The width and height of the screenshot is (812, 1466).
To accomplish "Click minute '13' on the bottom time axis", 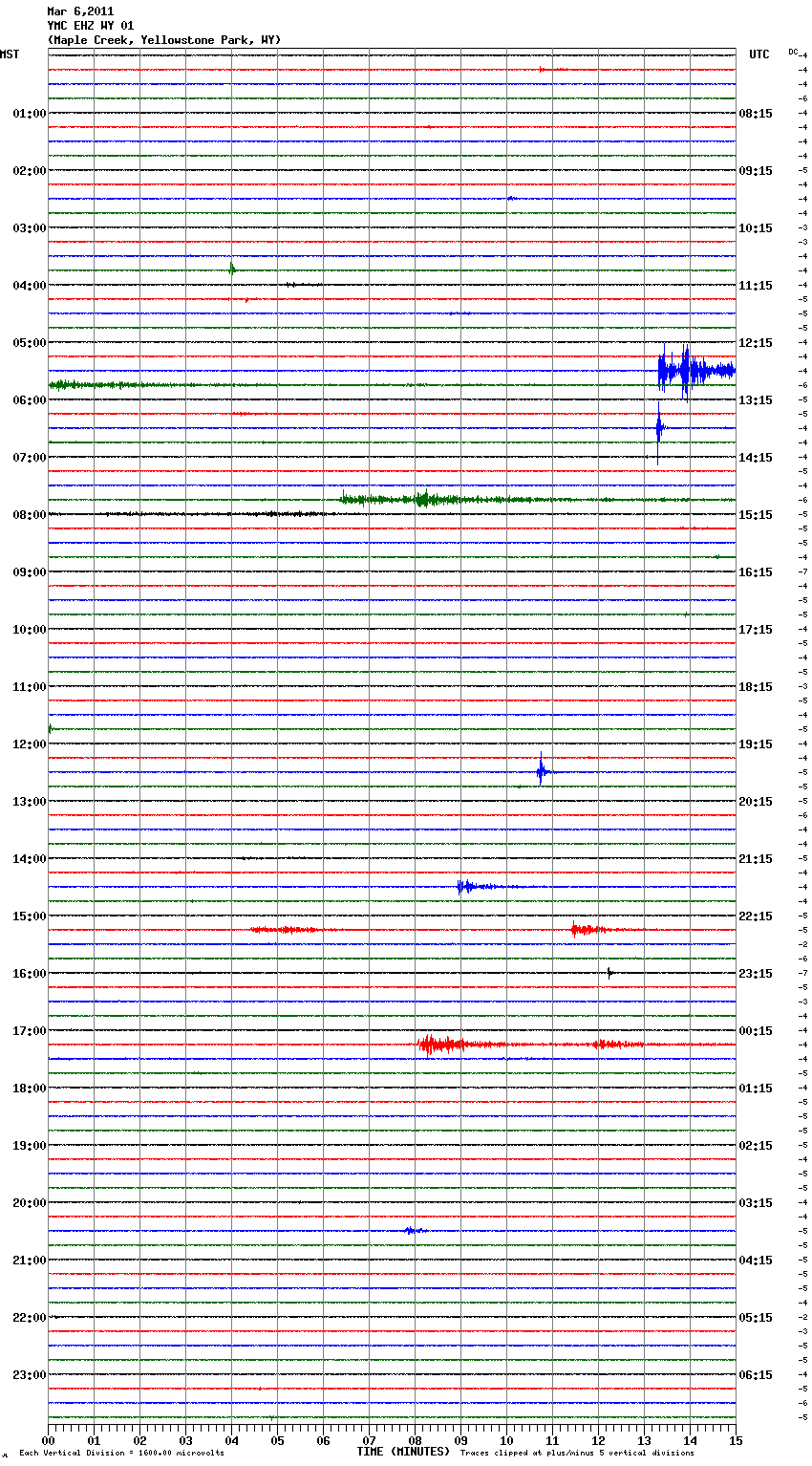I will pyautogui.click(x=644, y=1440).
